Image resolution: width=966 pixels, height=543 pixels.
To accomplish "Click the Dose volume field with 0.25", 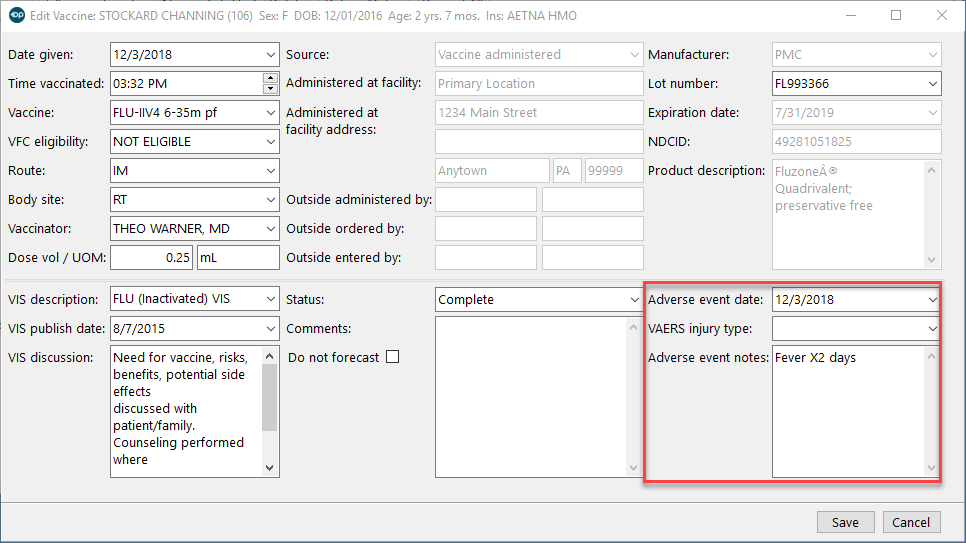I will pyautogui.click(x=152, y=258).
